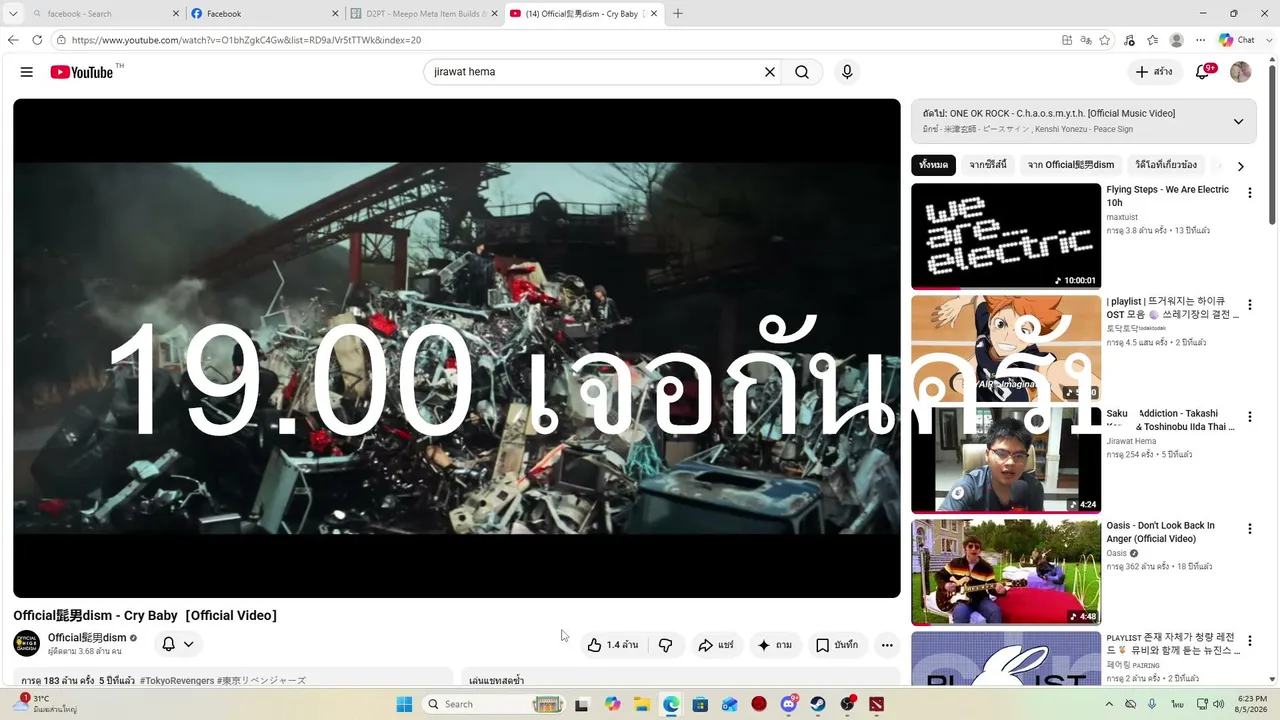The height and width of the screenshot is (720, 1280).
Task: Open Copilot Chat in Edge
Action: (x=1237, y=40)
